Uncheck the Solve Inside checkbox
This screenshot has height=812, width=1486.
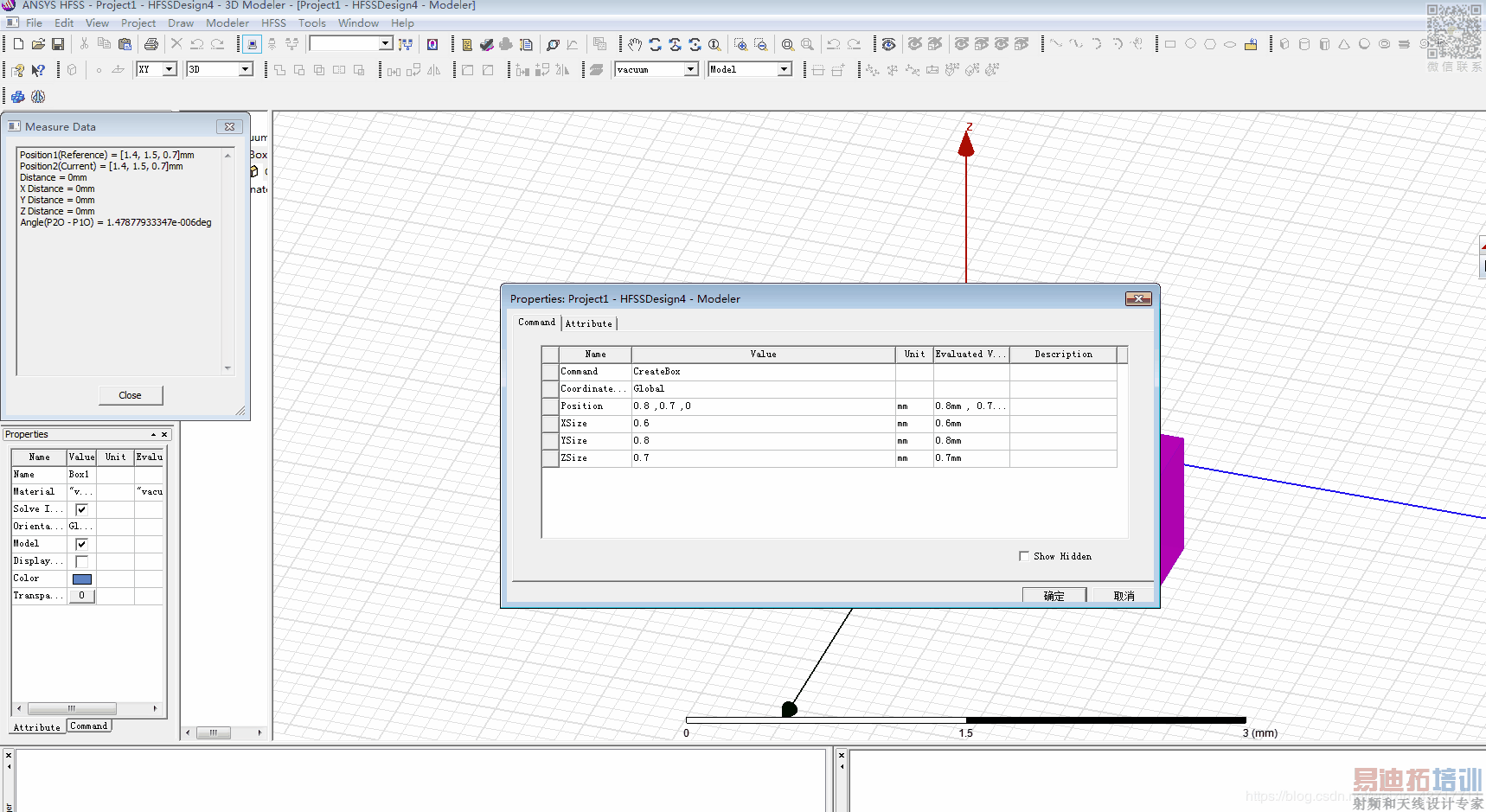81,509
